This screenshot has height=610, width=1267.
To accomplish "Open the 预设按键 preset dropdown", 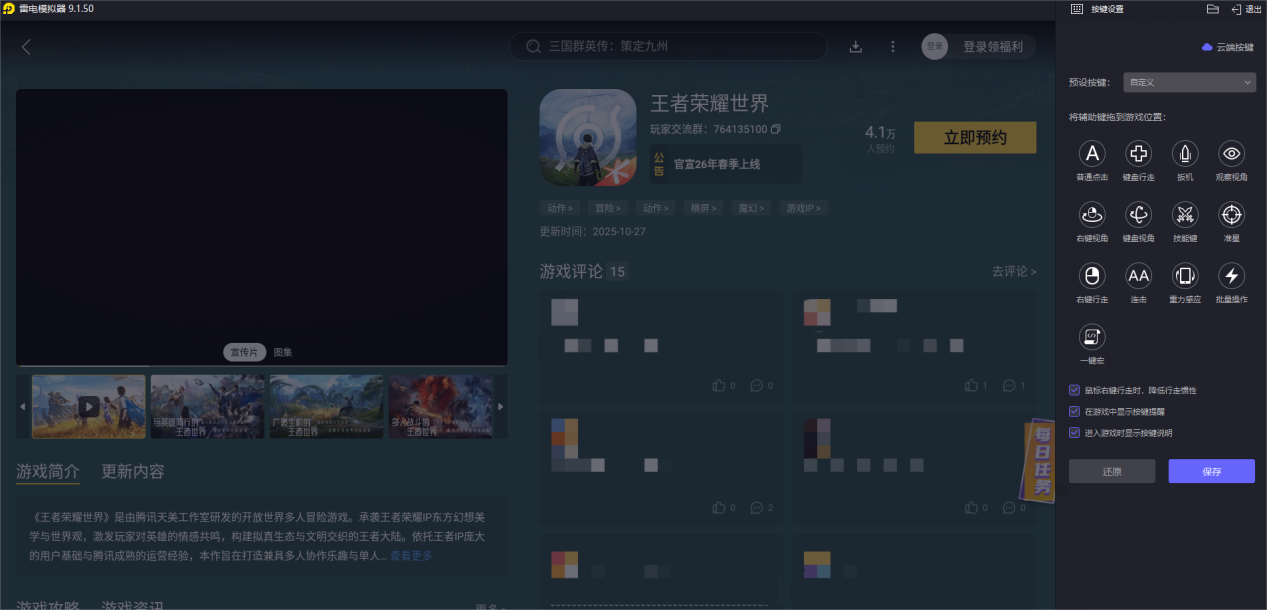I will point(1189,81).
